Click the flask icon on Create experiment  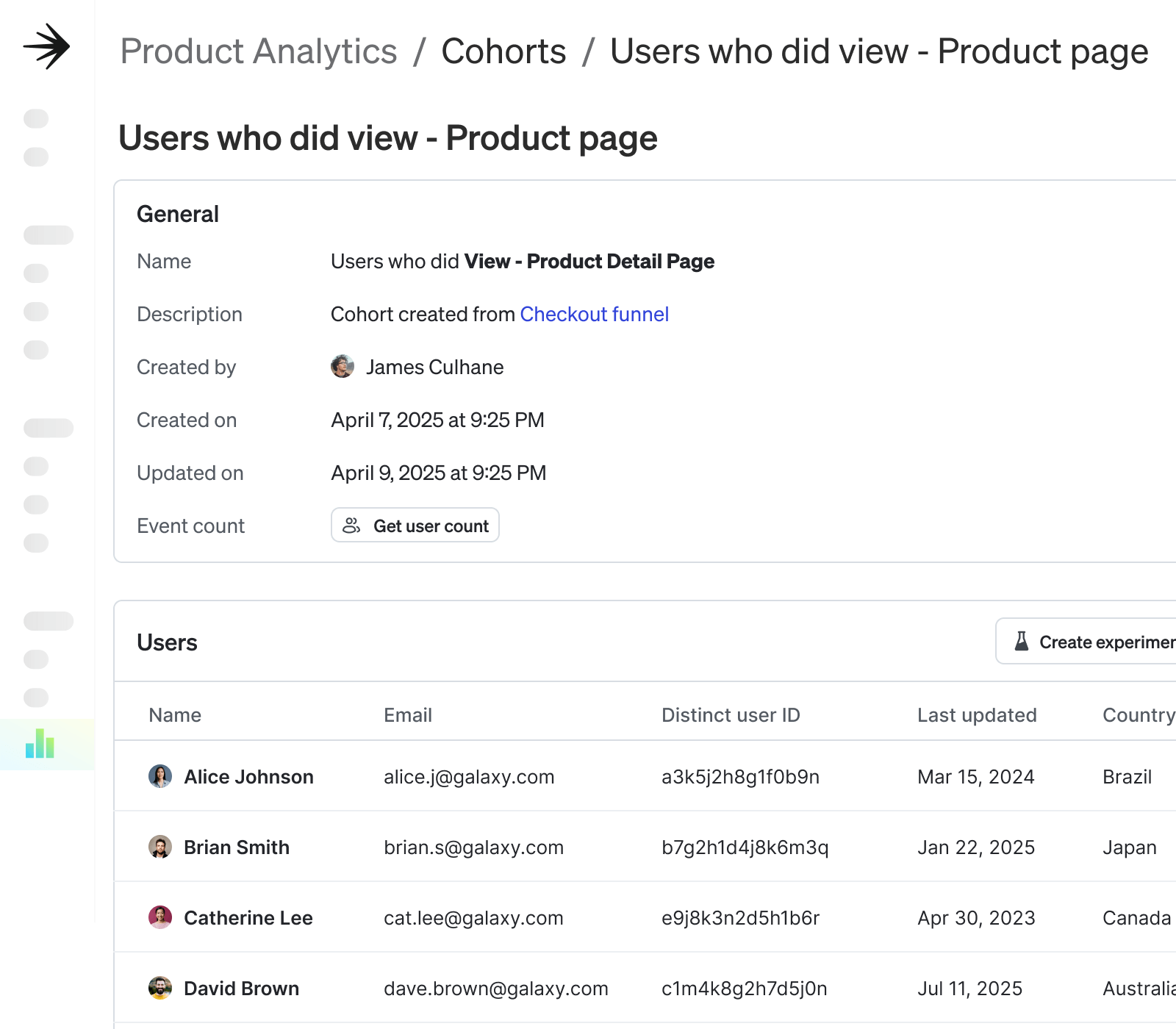1022,642
